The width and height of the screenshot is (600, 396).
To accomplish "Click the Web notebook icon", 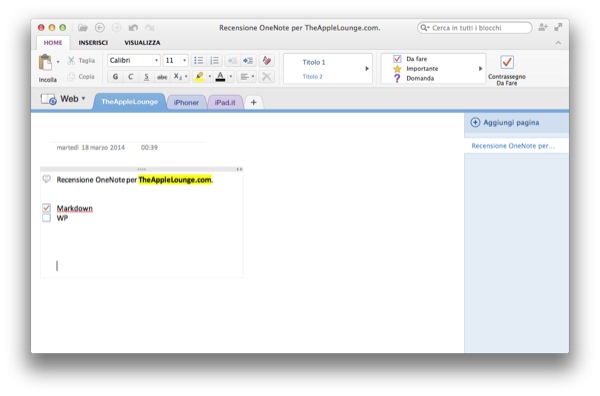I will (49, 99).
